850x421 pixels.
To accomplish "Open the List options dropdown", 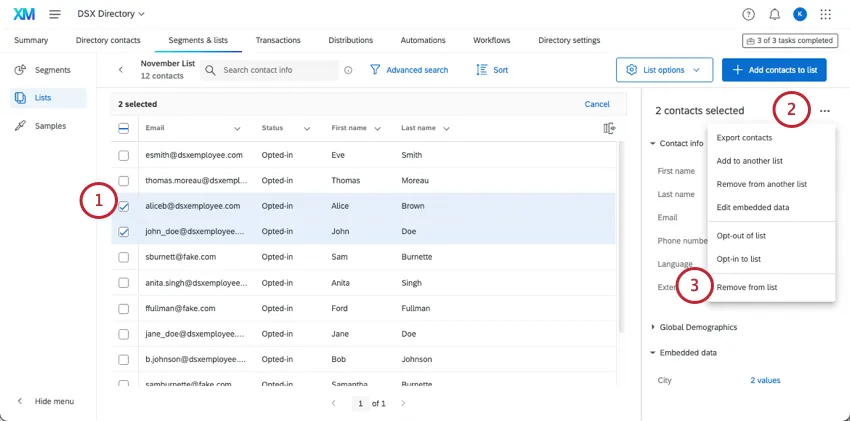I will pyautogui.click(x=664, y=70).
